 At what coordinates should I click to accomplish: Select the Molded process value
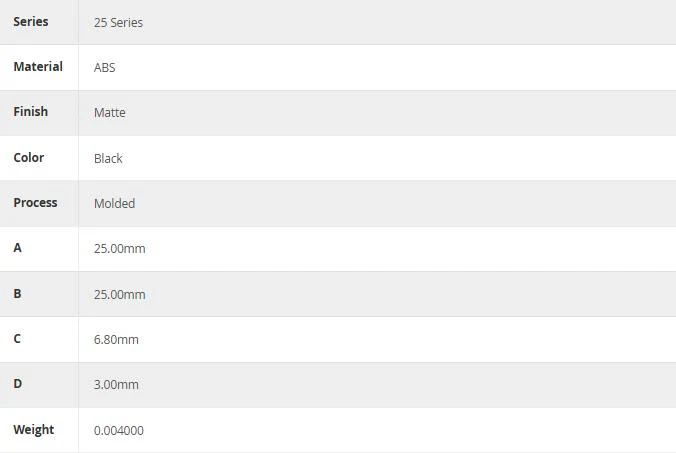click(x=114, y=203)
